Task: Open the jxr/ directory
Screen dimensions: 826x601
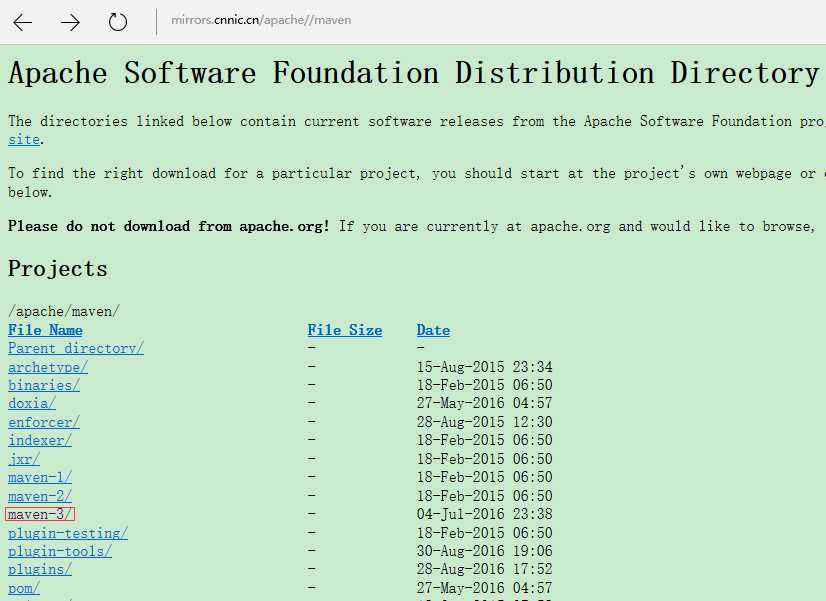Action: pos(24,459)
